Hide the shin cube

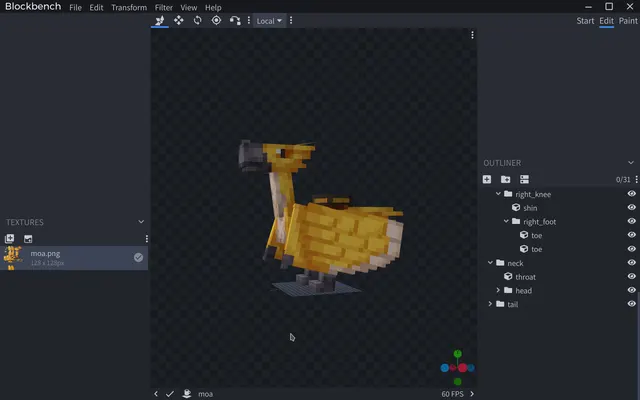point(631,207)
